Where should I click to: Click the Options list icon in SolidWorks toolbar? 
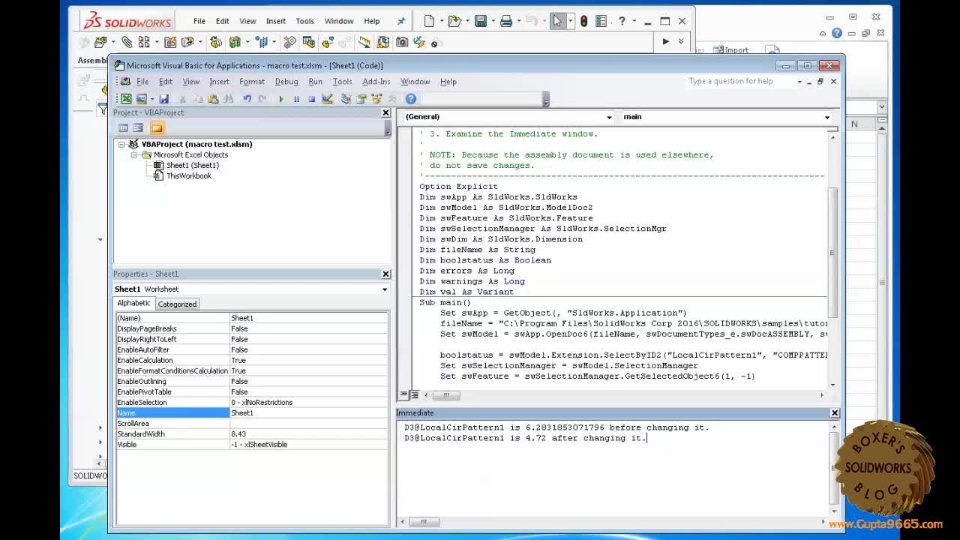pos(601,21)
